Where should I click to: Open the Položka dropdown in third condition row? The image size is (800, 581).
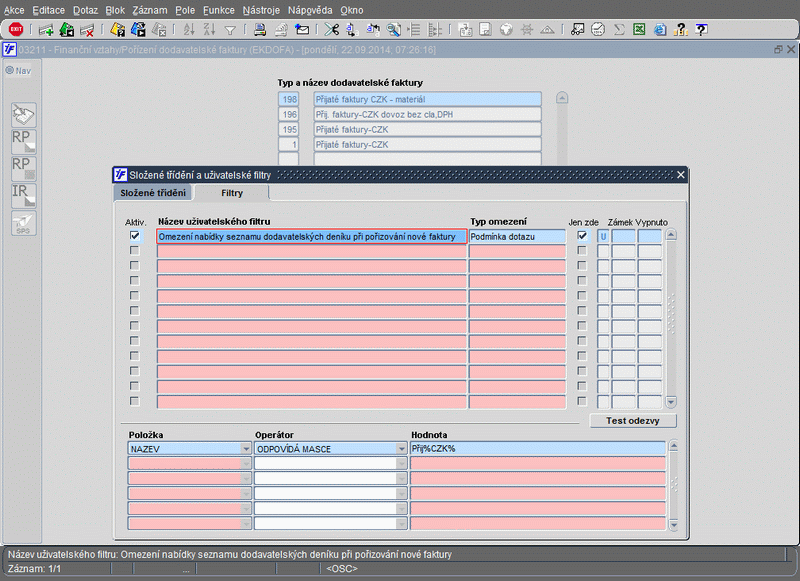(246, 478)
